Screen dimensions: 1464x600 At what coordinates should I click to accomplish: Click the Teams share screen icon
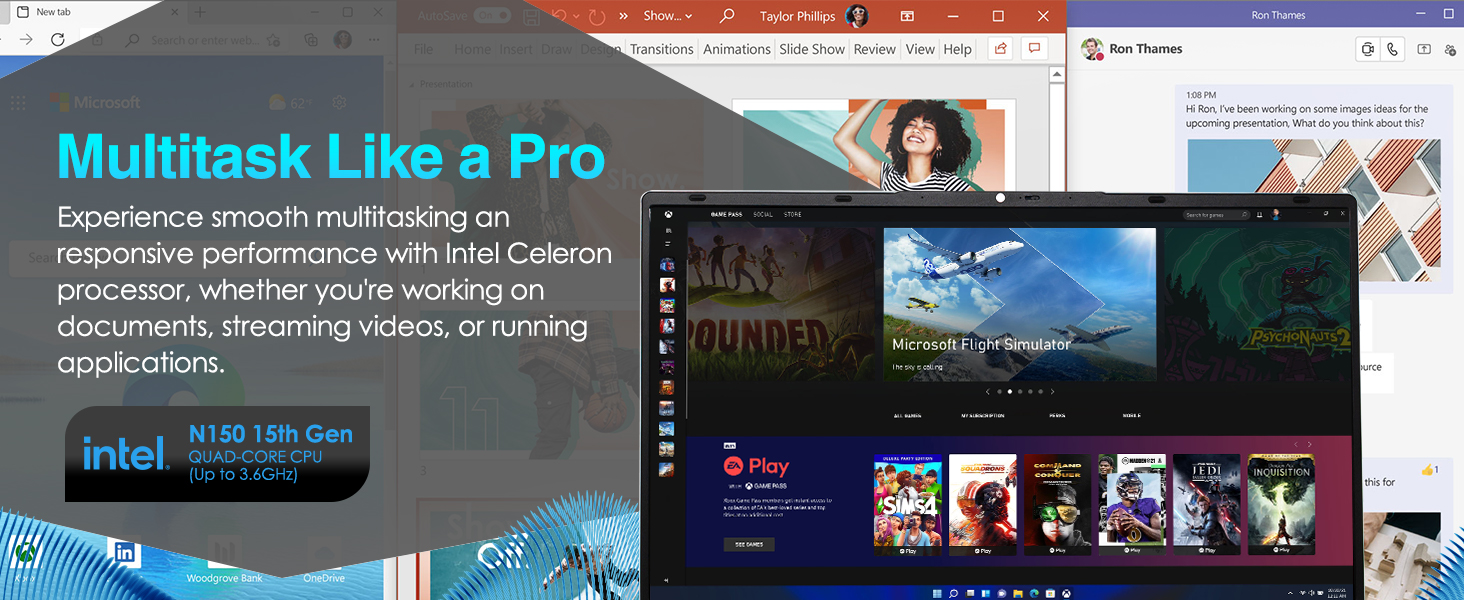point(1424,49)
